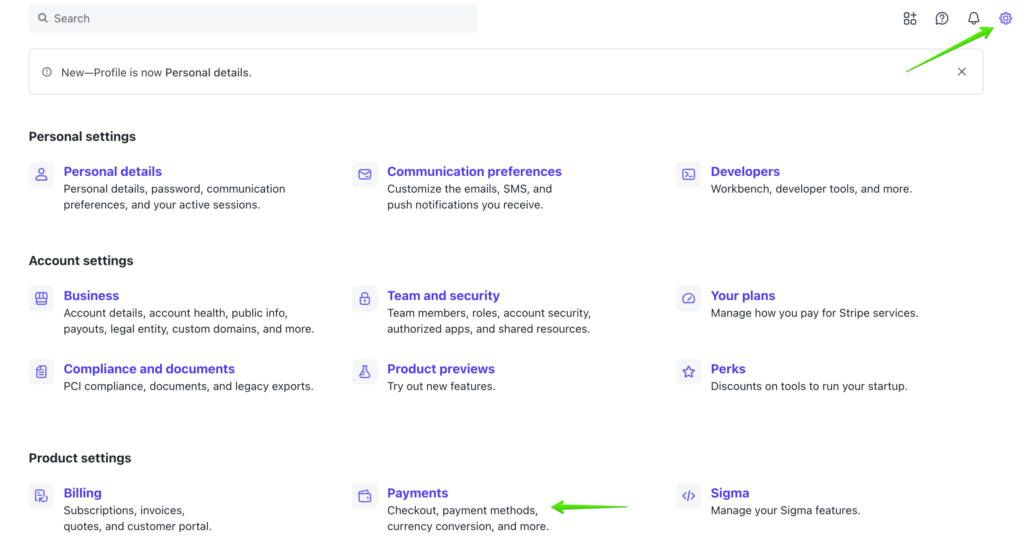Open the Payments settings link

pos(417,493)
